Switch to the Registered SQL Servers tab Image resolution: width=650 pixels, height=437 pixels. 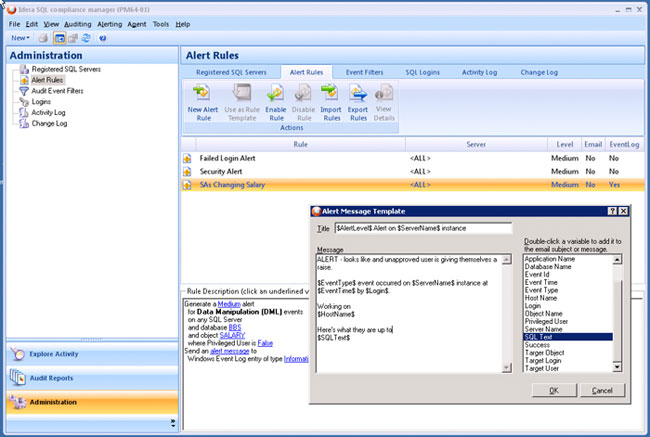pyautogui.click(x=231, y=73)
